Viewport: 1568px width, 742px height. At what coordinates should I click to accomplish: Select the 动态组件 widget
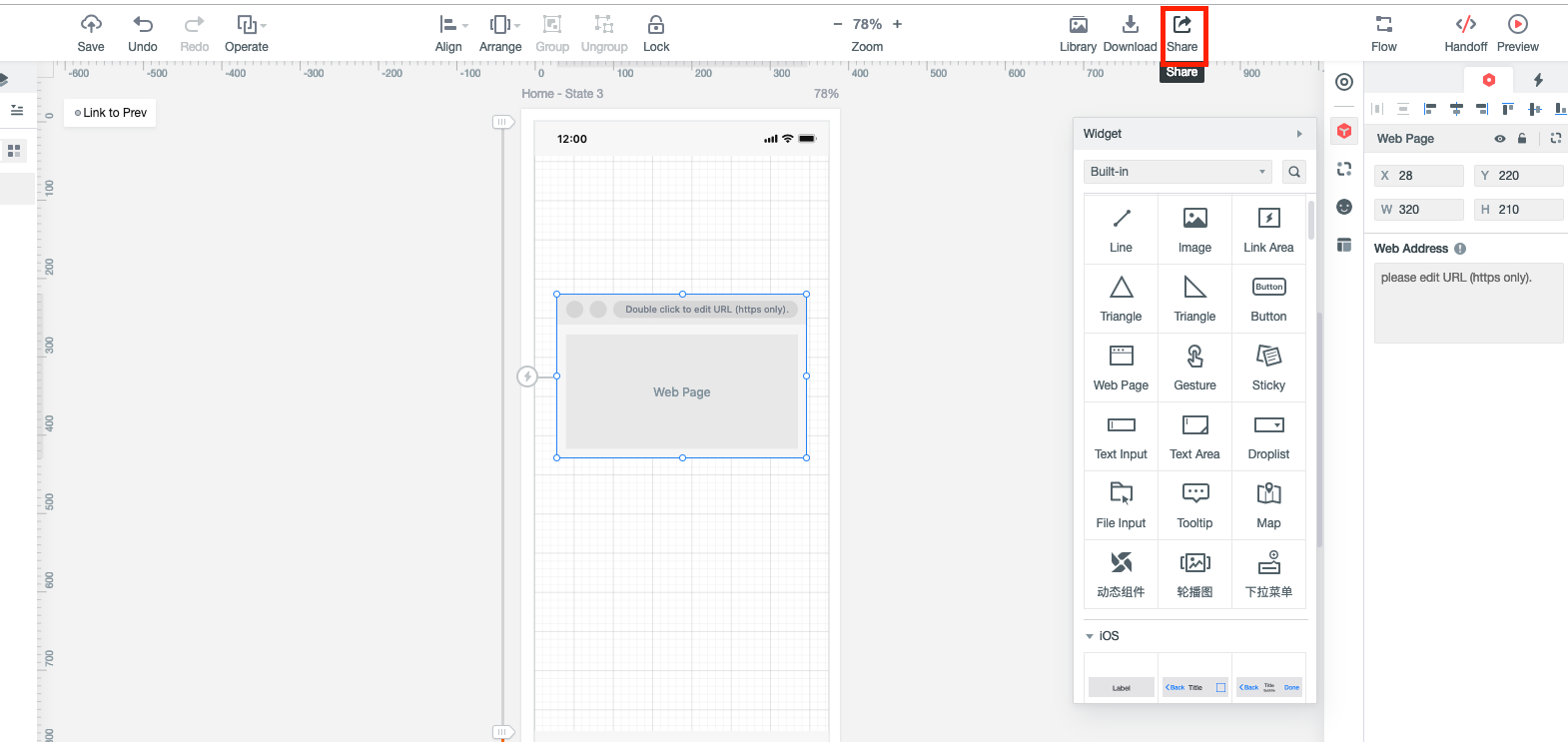click(x=1122, y=574)
